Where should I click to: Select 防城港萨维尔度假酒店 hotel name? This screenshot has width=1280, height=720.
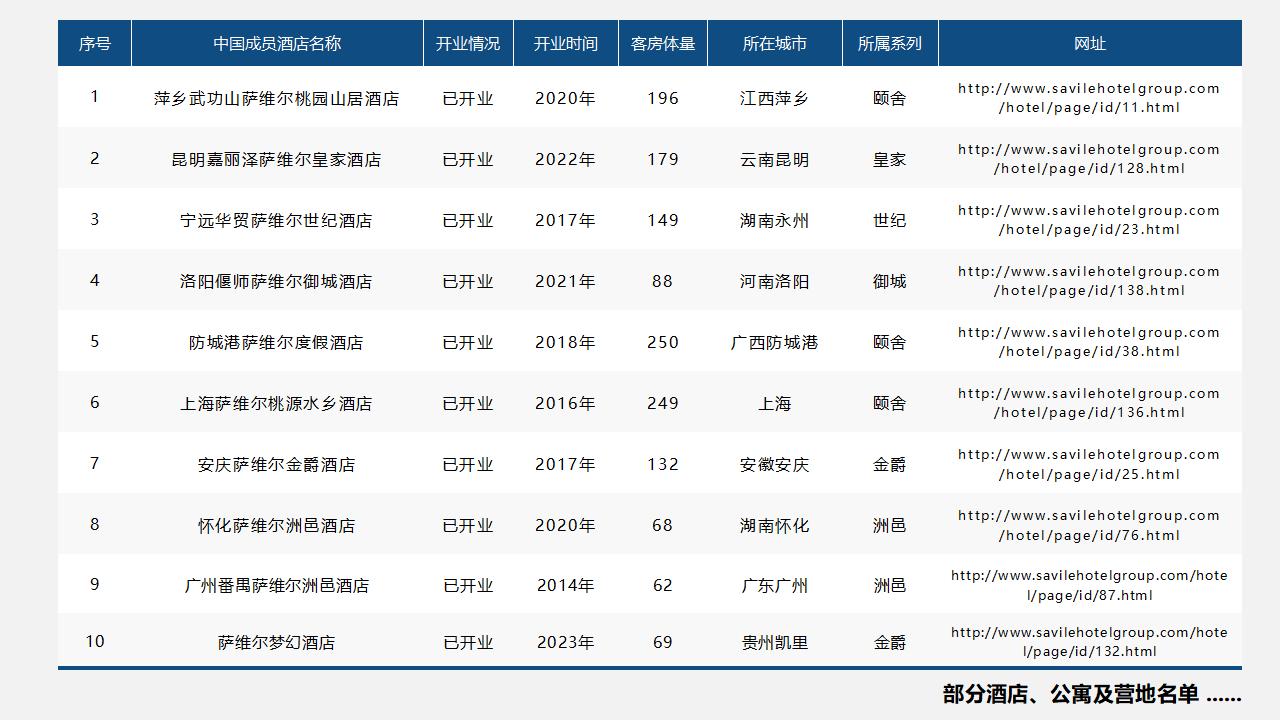pos(276,343)
